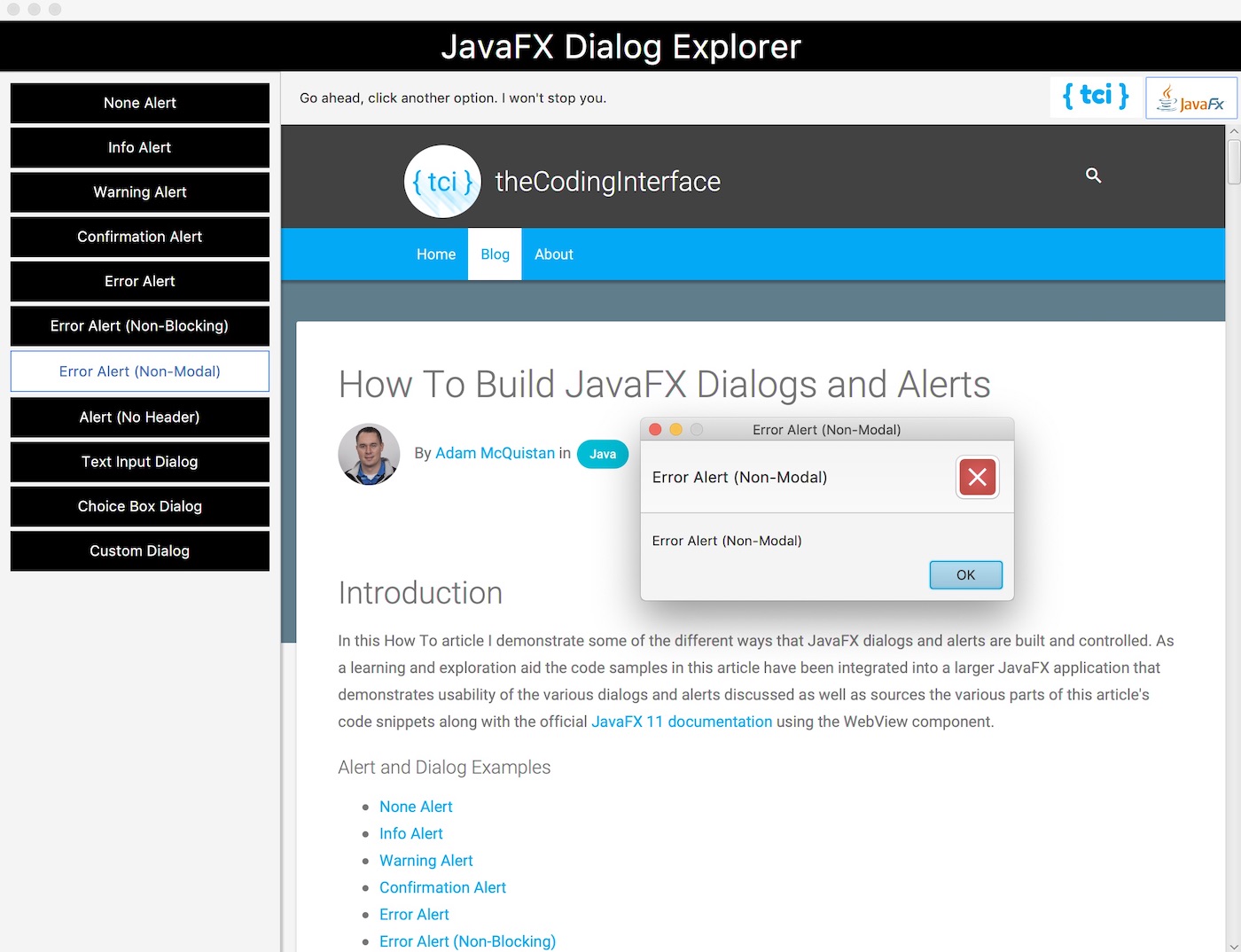Click the Java category badge
The width and height of the screenshot is (1241, 952).
pos(602,454)
